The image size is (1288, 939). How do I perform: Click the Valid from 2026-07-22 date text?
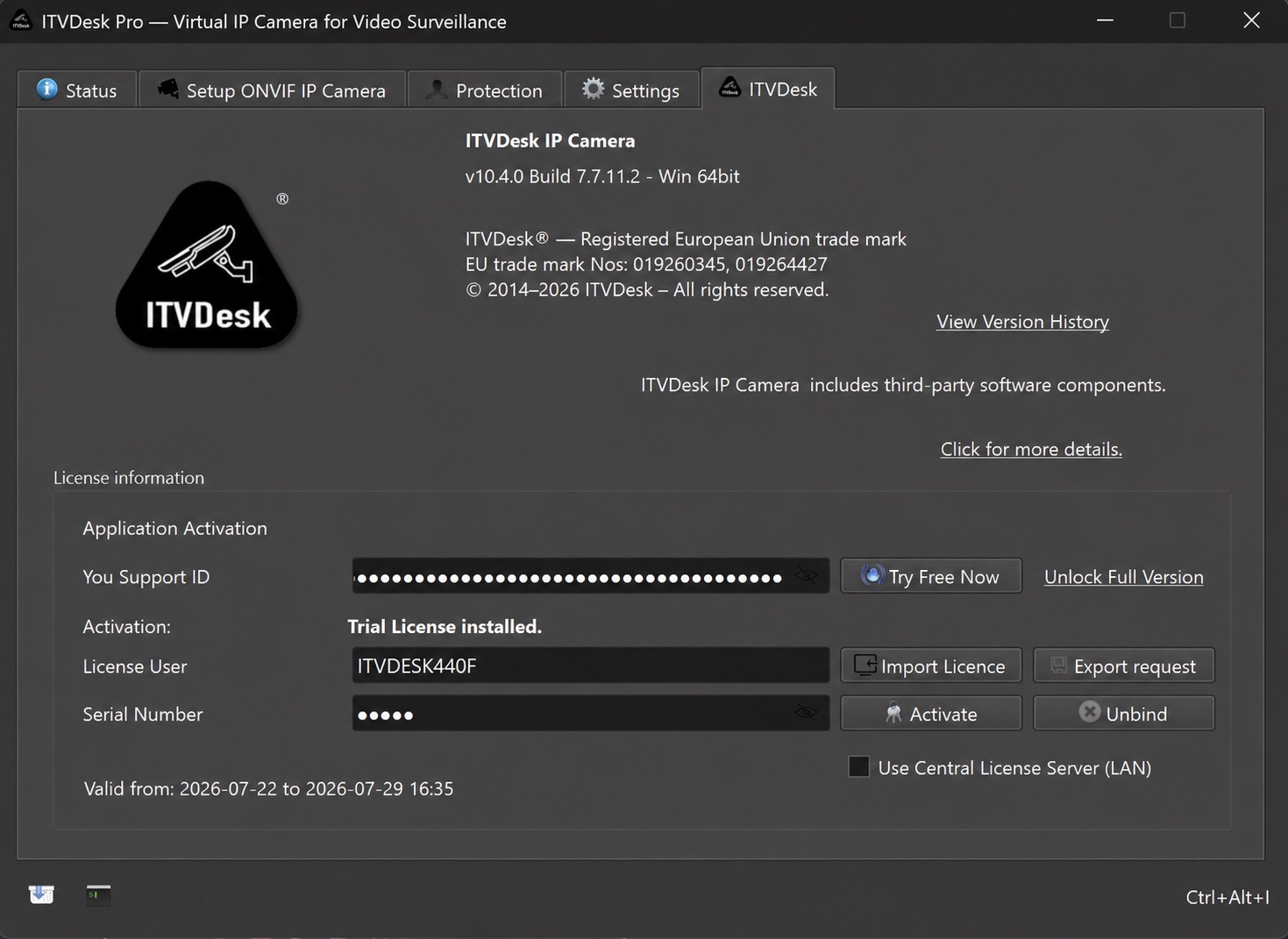pyautogui.click(x=268, y=788)
